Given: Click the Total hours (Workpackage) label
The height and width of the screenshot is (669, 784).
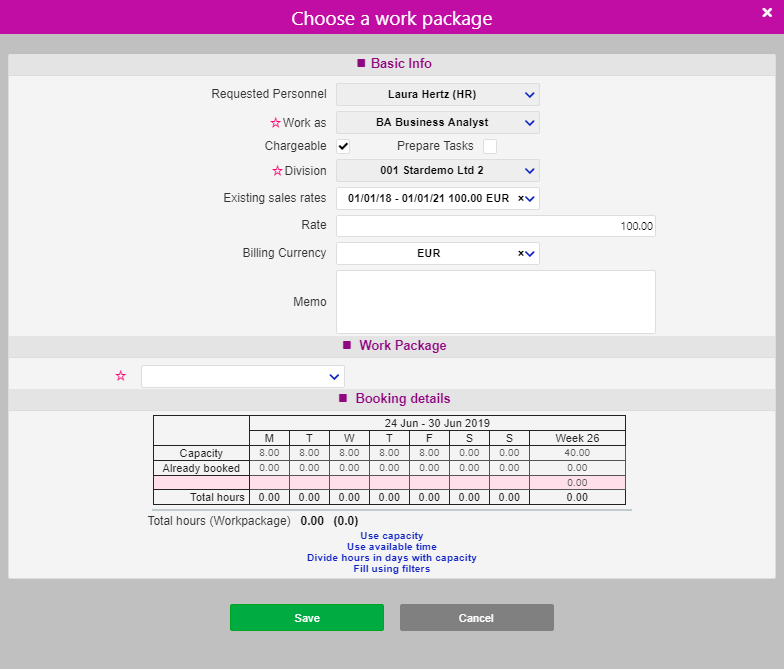Looking at the screenshot, I should click(219, 521).
